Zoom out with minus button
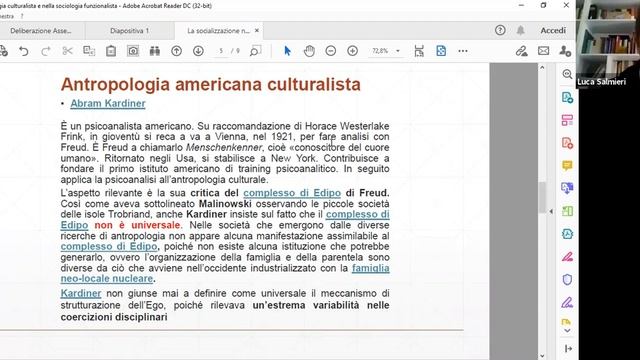The height and width of the screenshot is (360, 640). (x=331, y=51)
